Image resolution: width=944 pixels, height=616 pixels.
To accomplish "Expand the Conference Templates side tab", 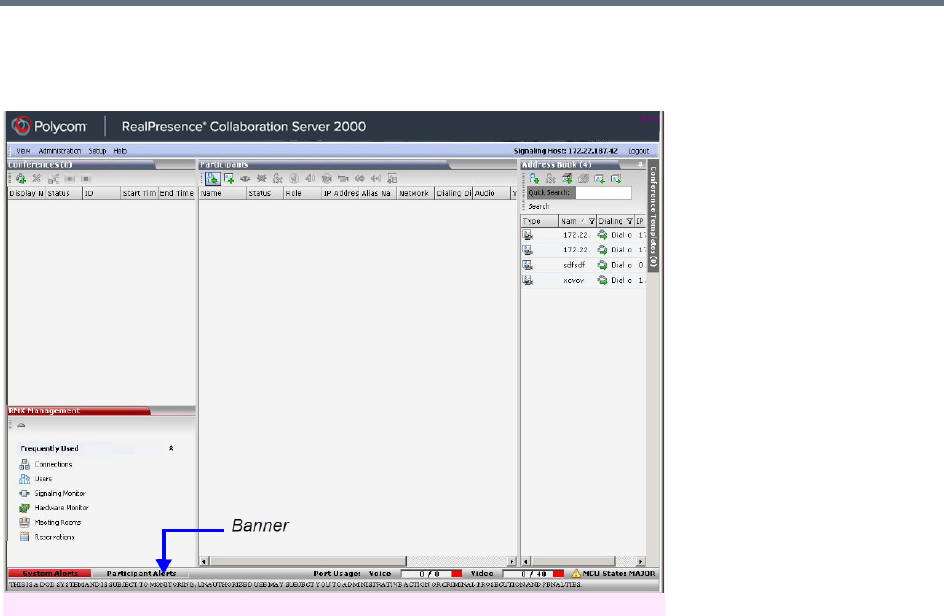I will point(653,216).
